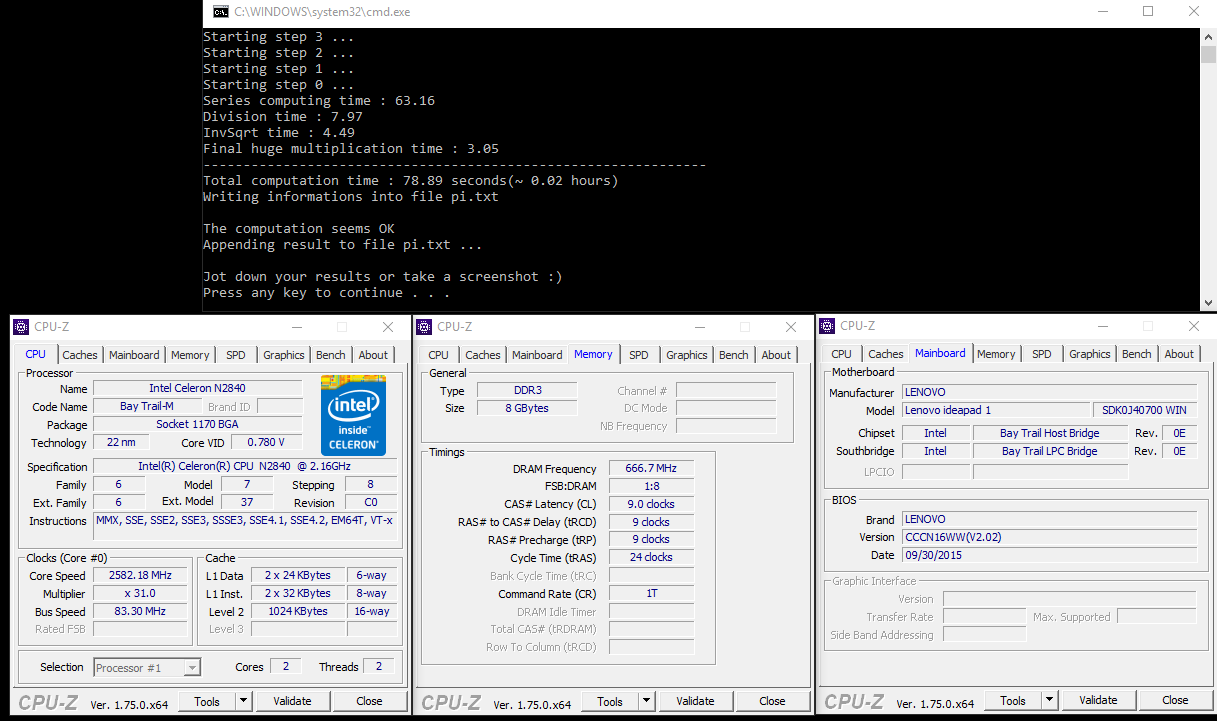Open Tools dropdown arrow in Mainboard window
This screenshot has width=1217, height=721.
tap(1049, 700)
